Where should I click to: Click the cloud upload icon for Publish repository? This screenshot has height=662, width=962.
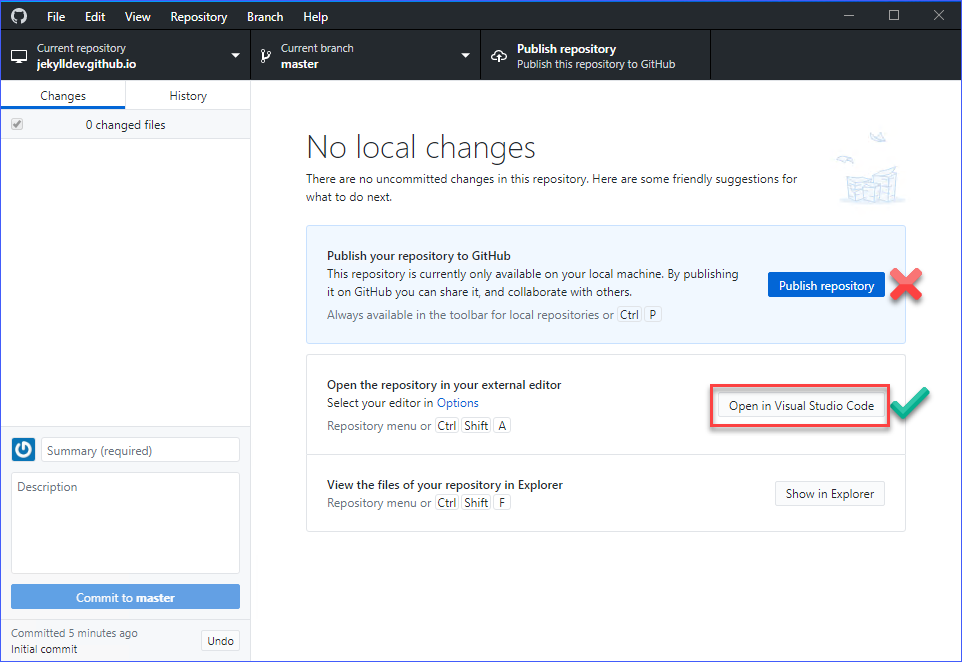[499, 56]
